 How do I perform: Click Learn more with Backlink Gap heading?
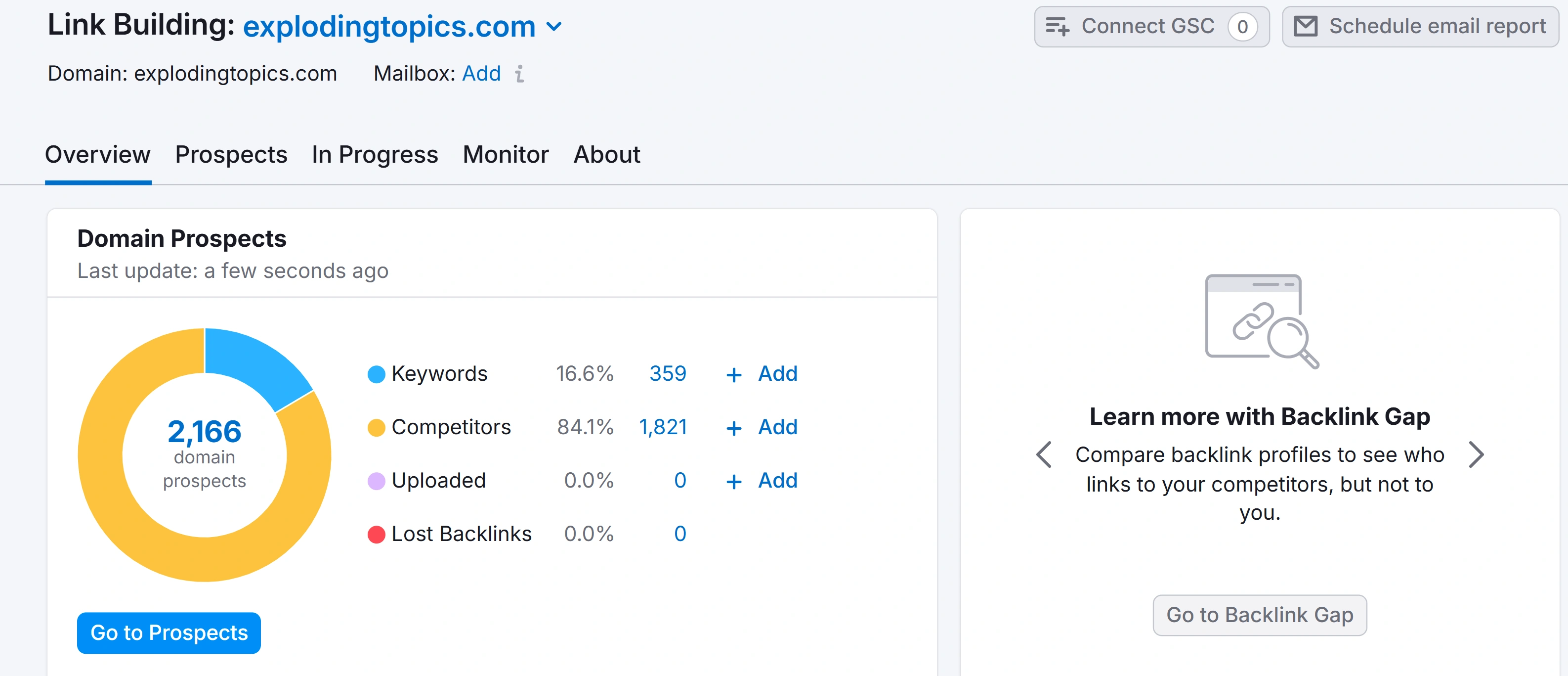(x=1260, y=416)
